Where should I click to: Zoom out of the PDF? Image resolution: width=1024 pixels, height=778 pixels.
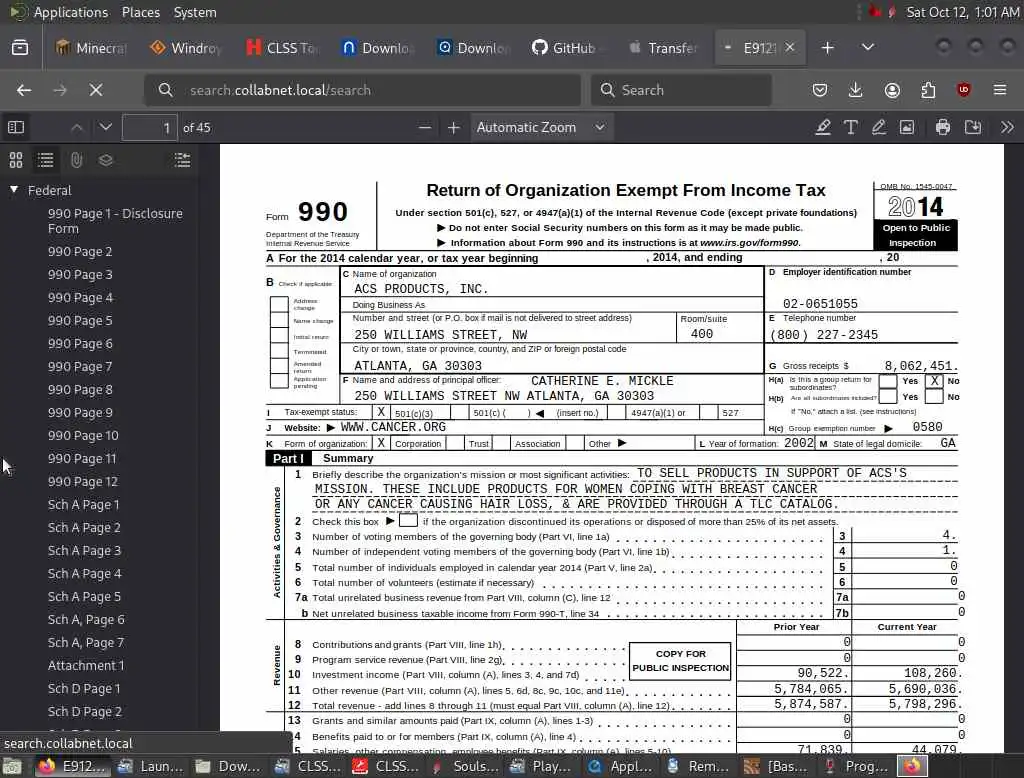pyautogui.click(x=424, y=127)
